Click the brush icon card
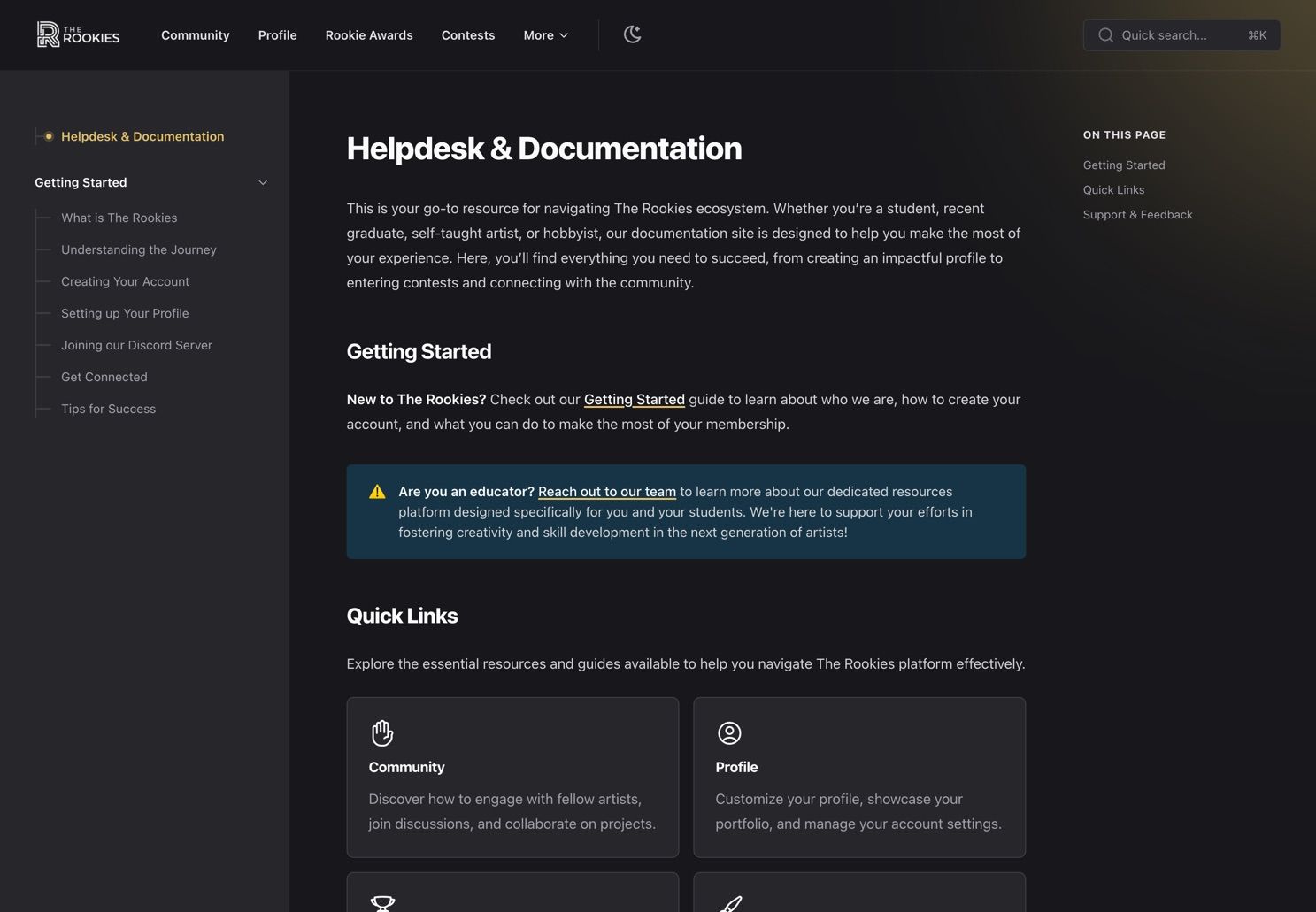The image size is (1316, 912). [859, 892]
